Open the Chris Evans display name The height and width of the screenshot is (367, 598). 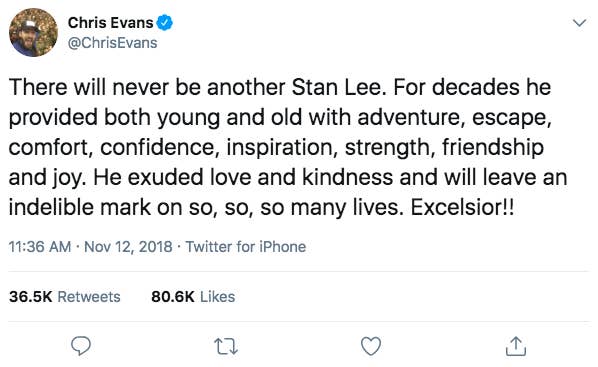[111, 23]
